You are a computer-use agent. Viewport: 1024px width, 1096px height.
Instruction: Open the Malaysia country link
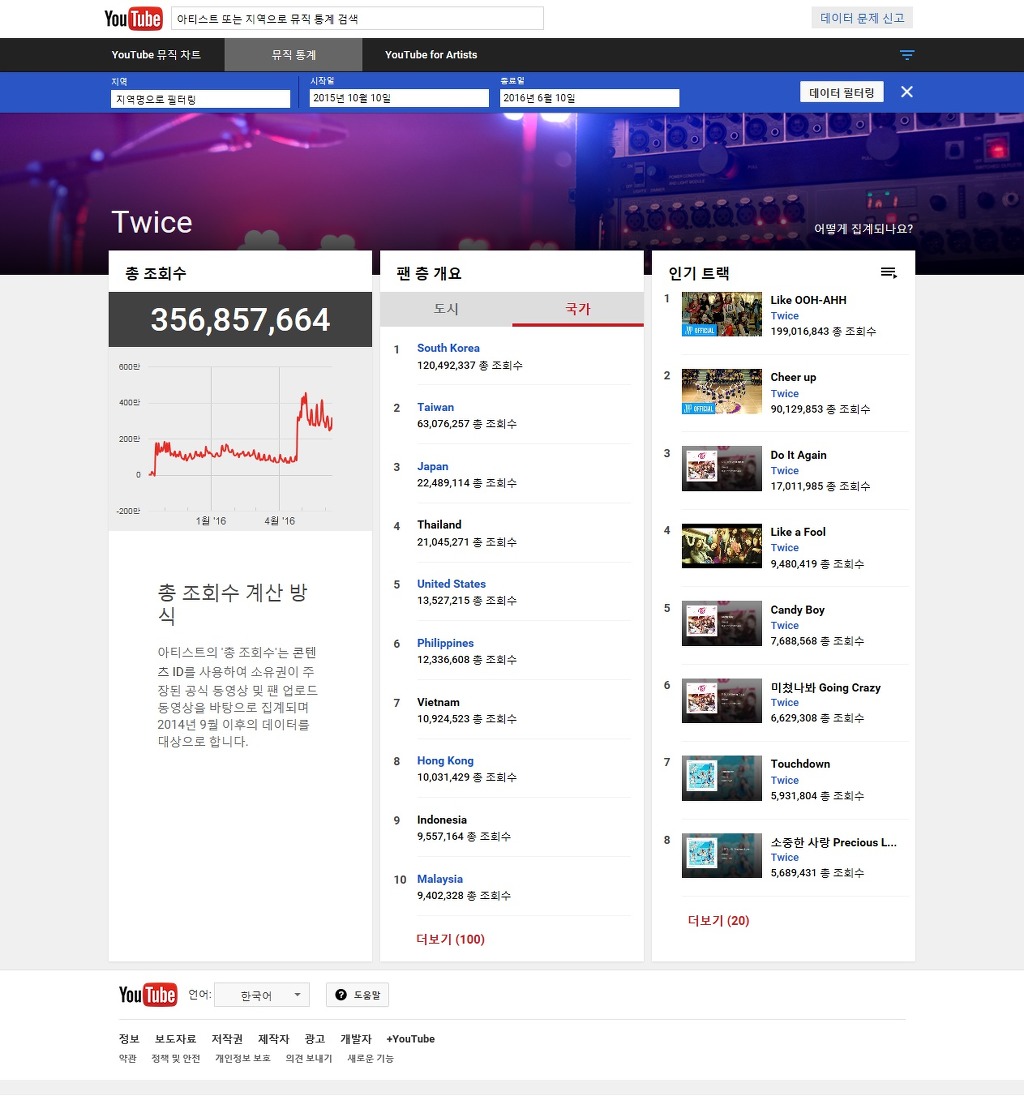(440, 879)
